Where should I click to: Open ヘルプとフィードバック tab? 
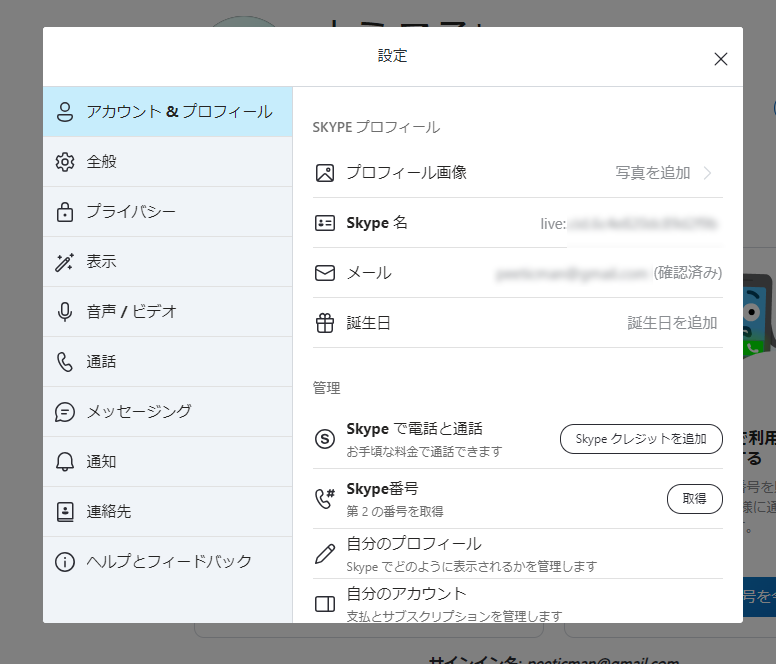(x=168, y=562)
